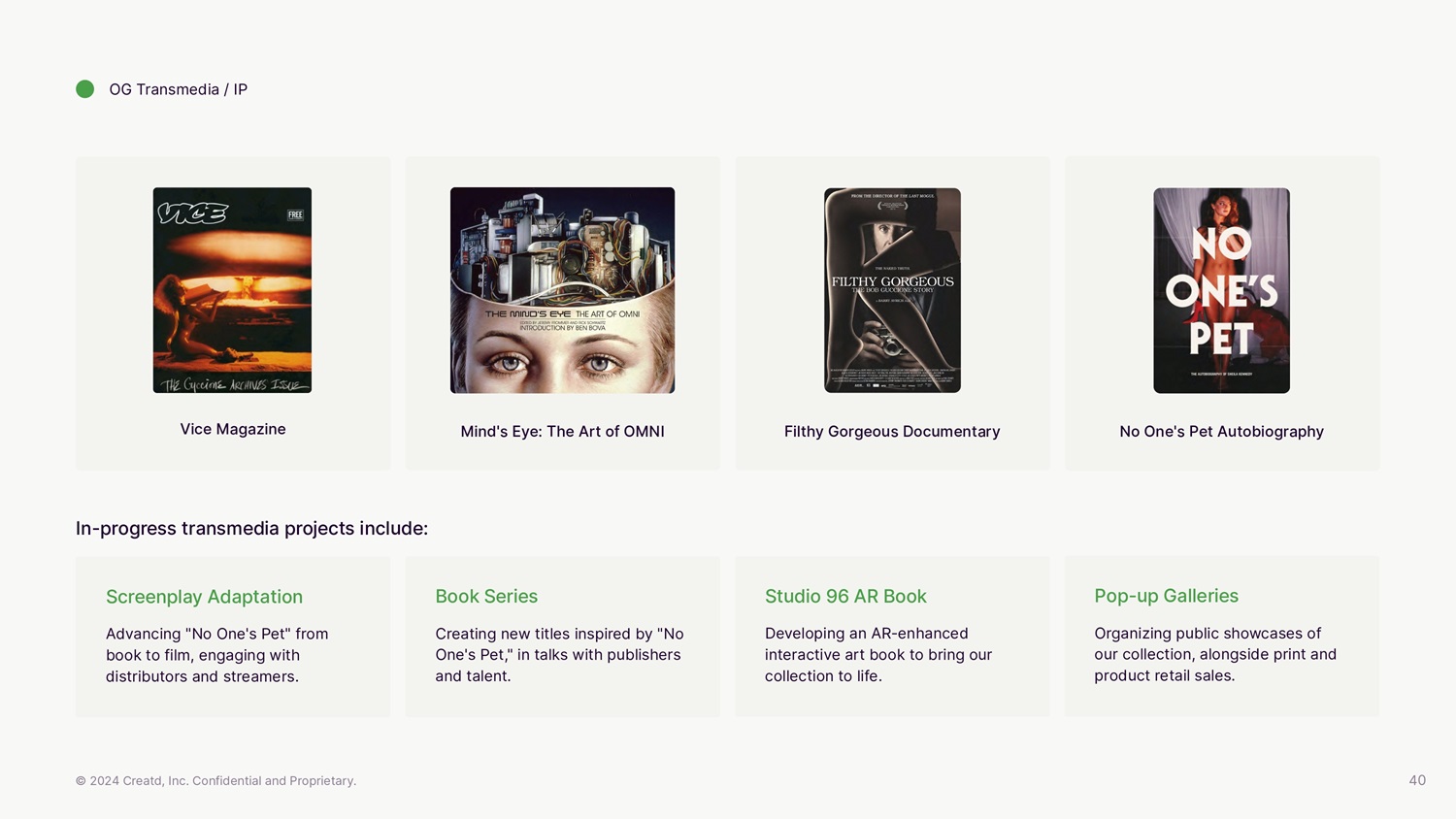1456x819 pixels.
Task: Open the Pop-up Galleries heading
Action: tap(1166, 596)
